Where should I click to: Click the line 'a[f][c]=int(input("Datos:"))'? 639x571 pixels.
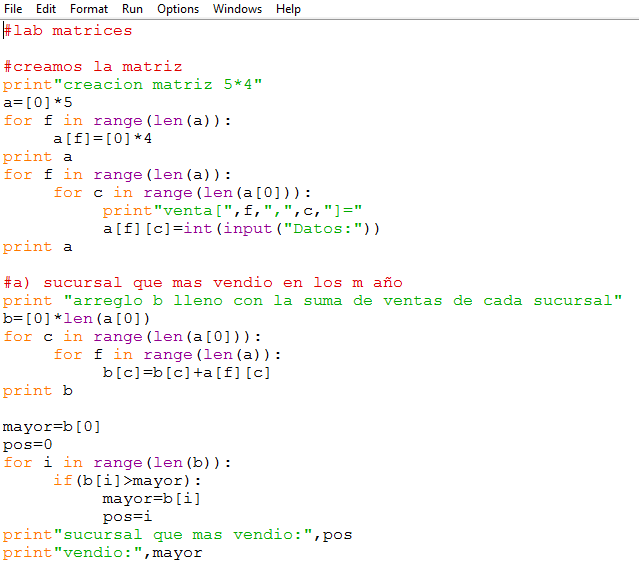[x=241, y=229]
